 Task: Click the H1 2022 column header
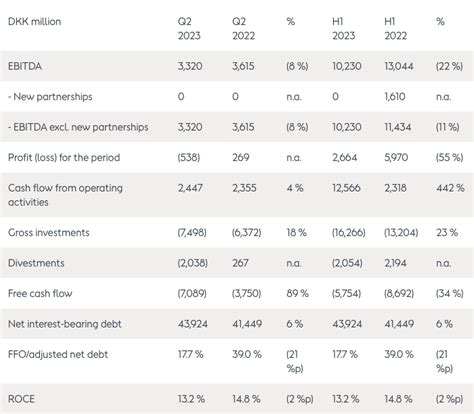point(396,28)
